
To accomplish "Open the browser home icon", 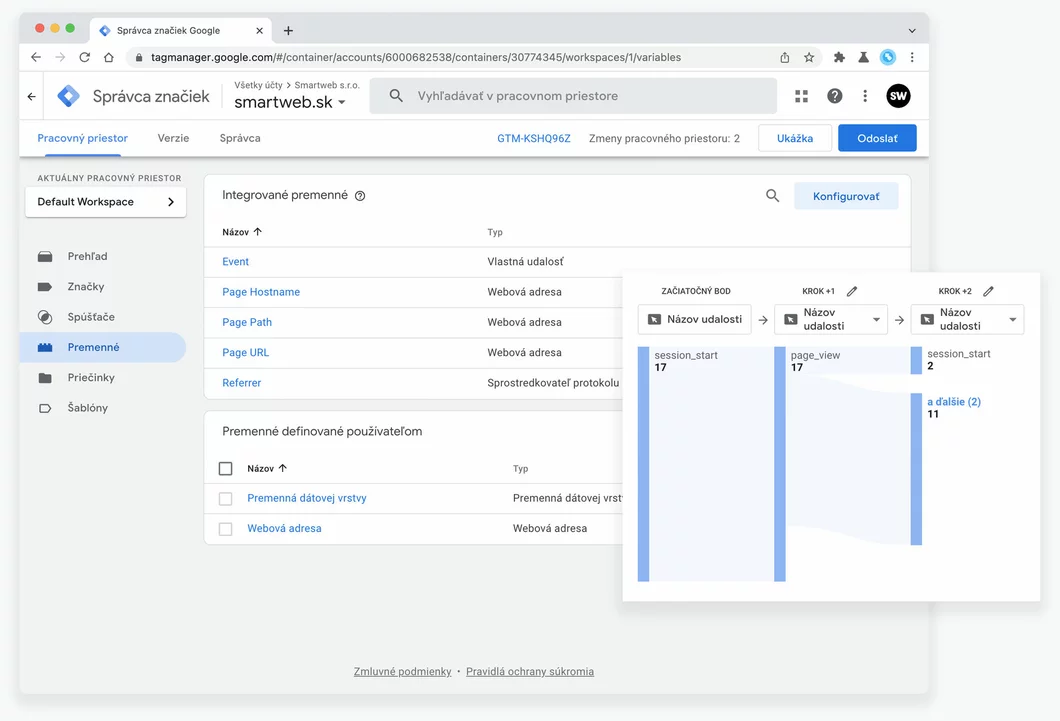I will click(109, 57).
